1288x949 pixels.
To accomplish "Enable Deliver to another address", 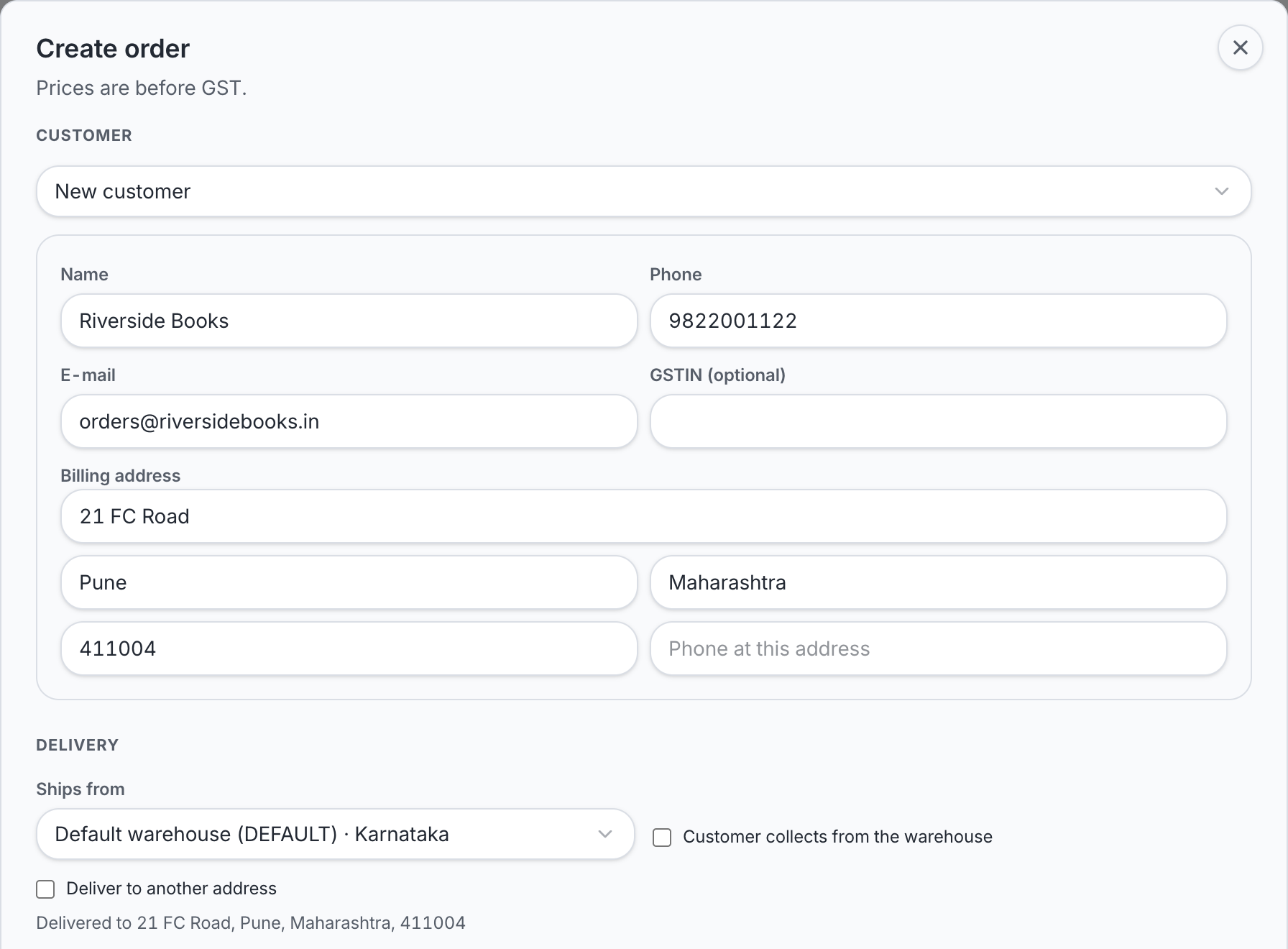I will (x=45, y=889).
